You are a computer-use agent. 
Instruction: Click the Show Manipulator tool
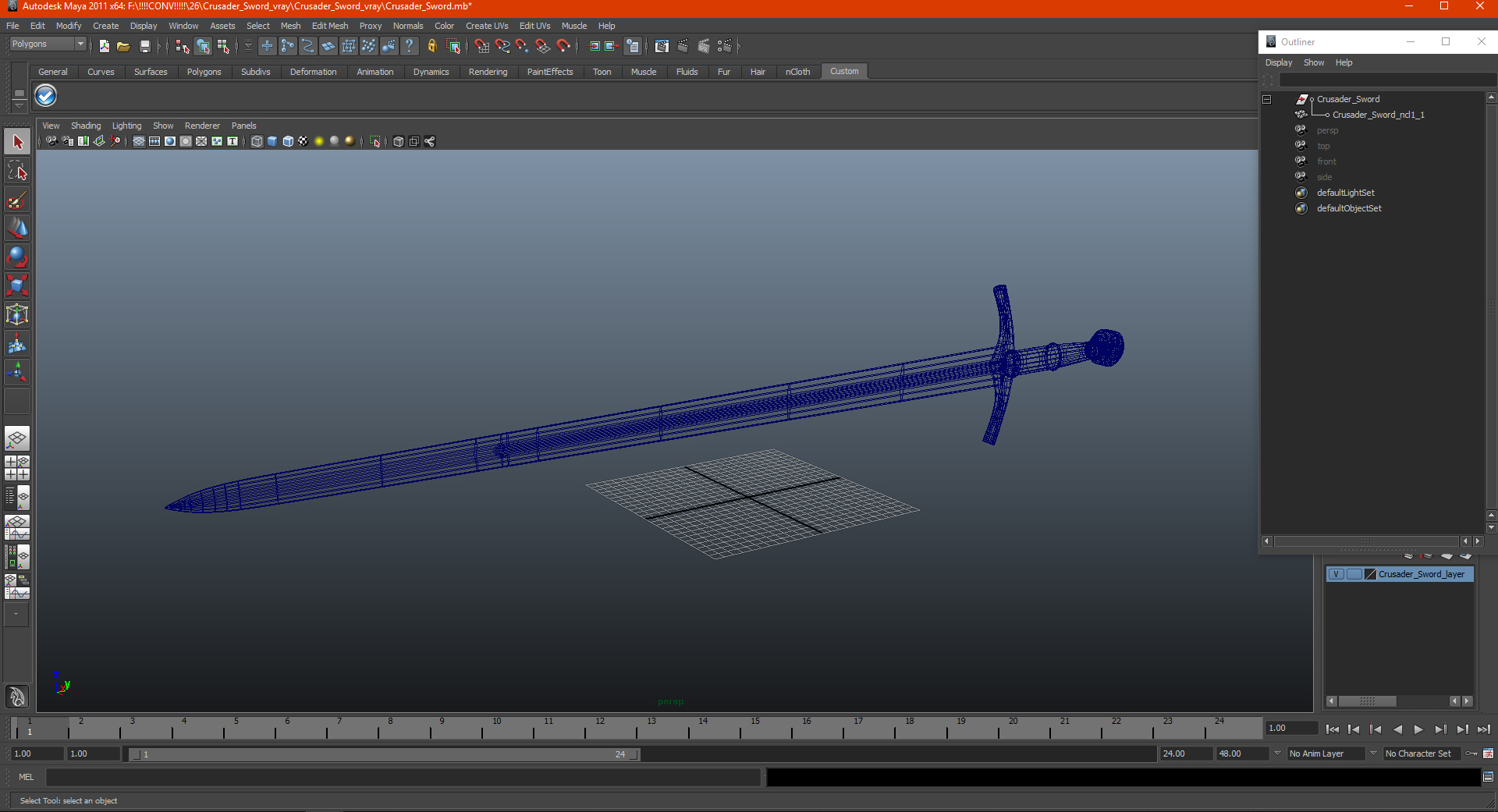pyautogui.click(x=17, y=372)
